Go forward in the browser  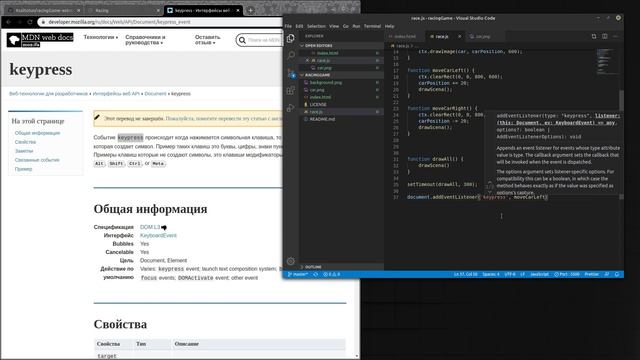tap(19, 22)
